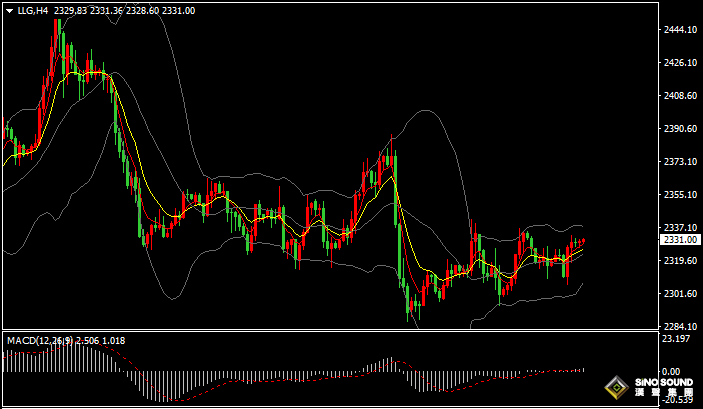
Task: Click the 23.197 MACD scale value
Action: click(x=677, y=339)
